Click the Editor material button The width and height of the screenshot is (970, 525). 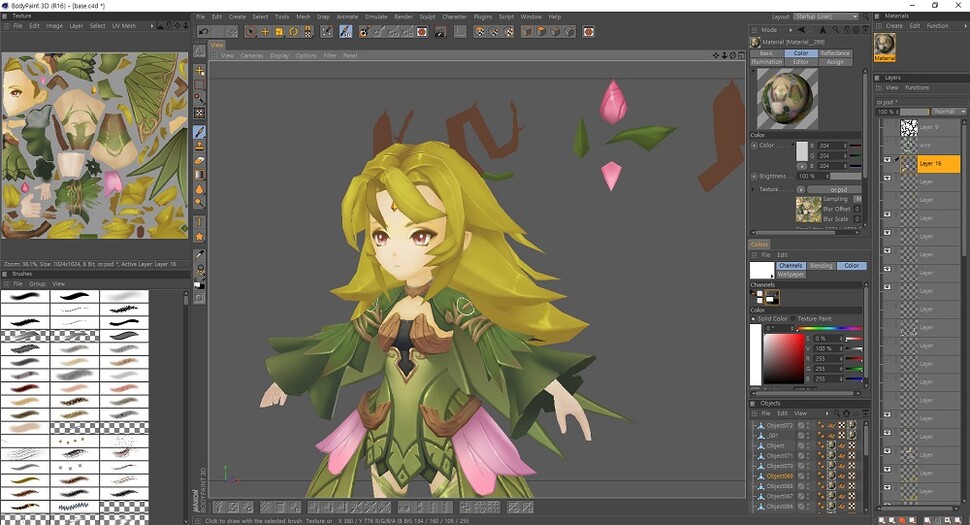pos(801,62)
